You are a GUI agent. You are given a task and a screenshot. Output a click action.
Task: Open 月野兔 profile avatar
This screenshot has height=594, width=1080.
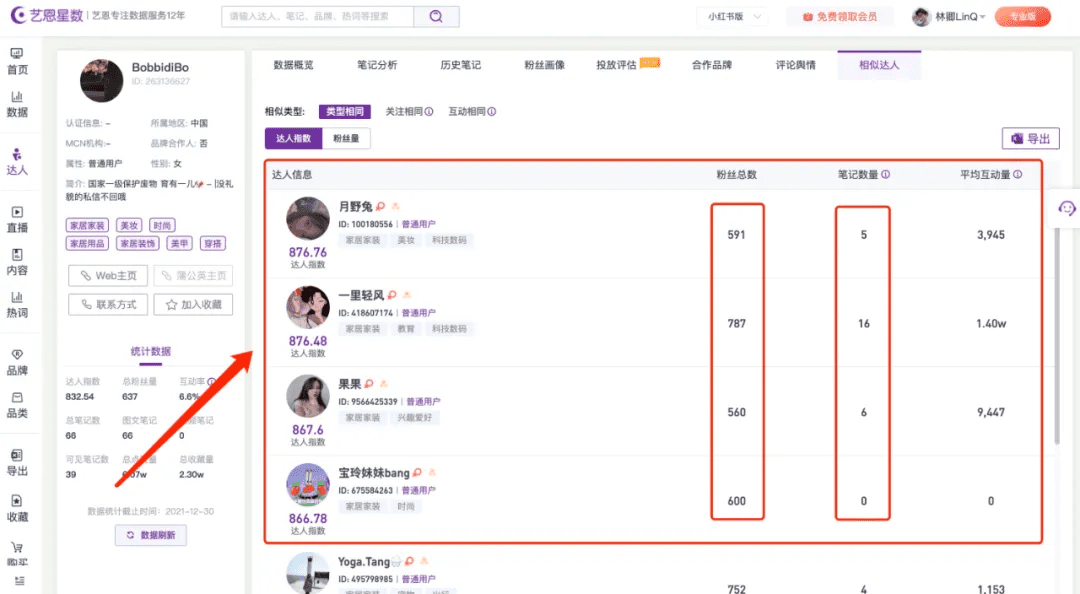click(308, 218)
